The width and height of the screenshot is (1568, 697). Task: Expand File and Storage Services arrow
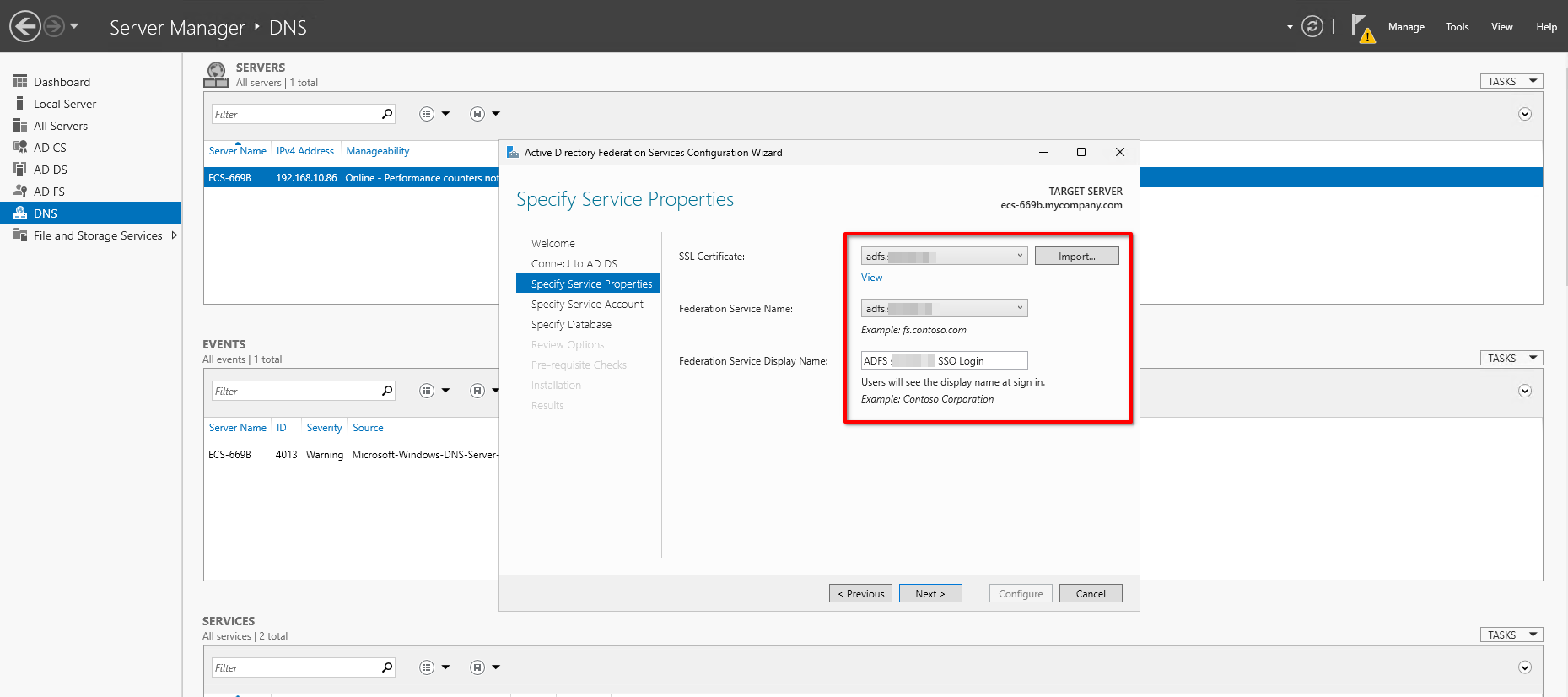click(x=175, y=235)
